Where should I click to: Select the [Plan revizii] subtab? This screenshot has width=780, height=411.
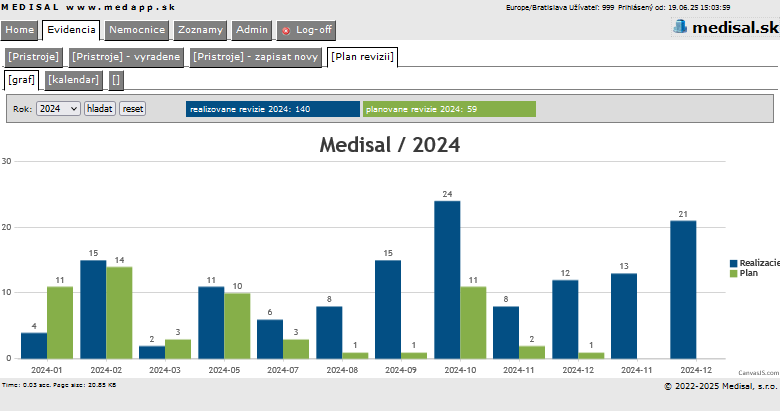[362, 57]
